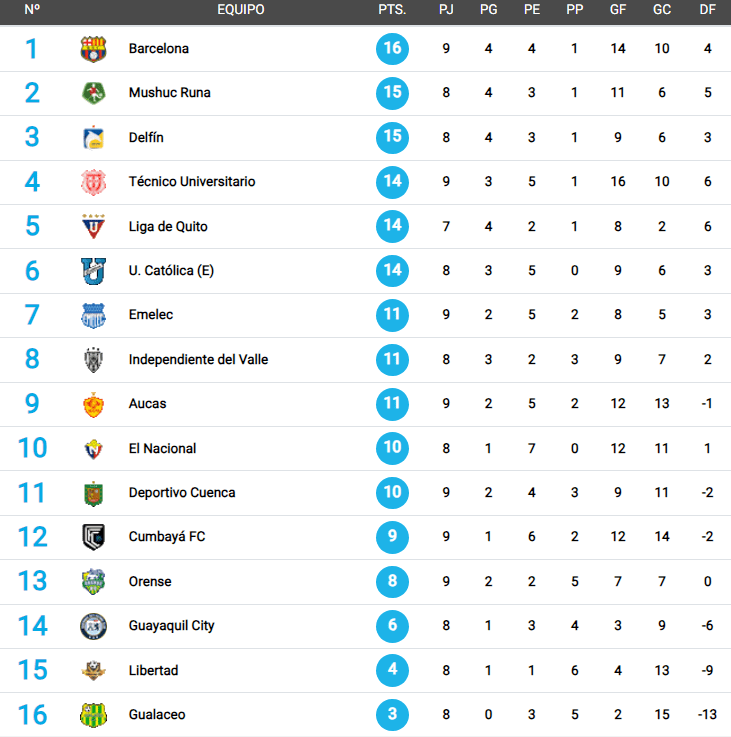
Task: Click the Independiente del Valle crest
Action: (x=94, y=360)
